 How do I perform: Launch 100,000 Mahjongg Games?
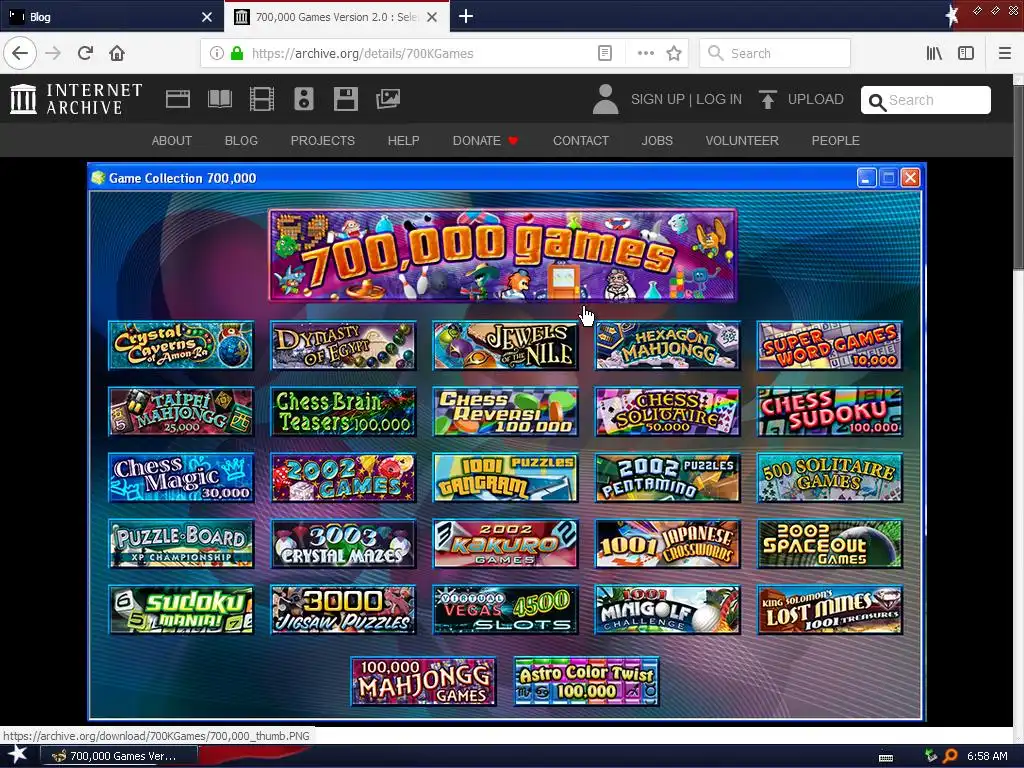tap(423, 682)
